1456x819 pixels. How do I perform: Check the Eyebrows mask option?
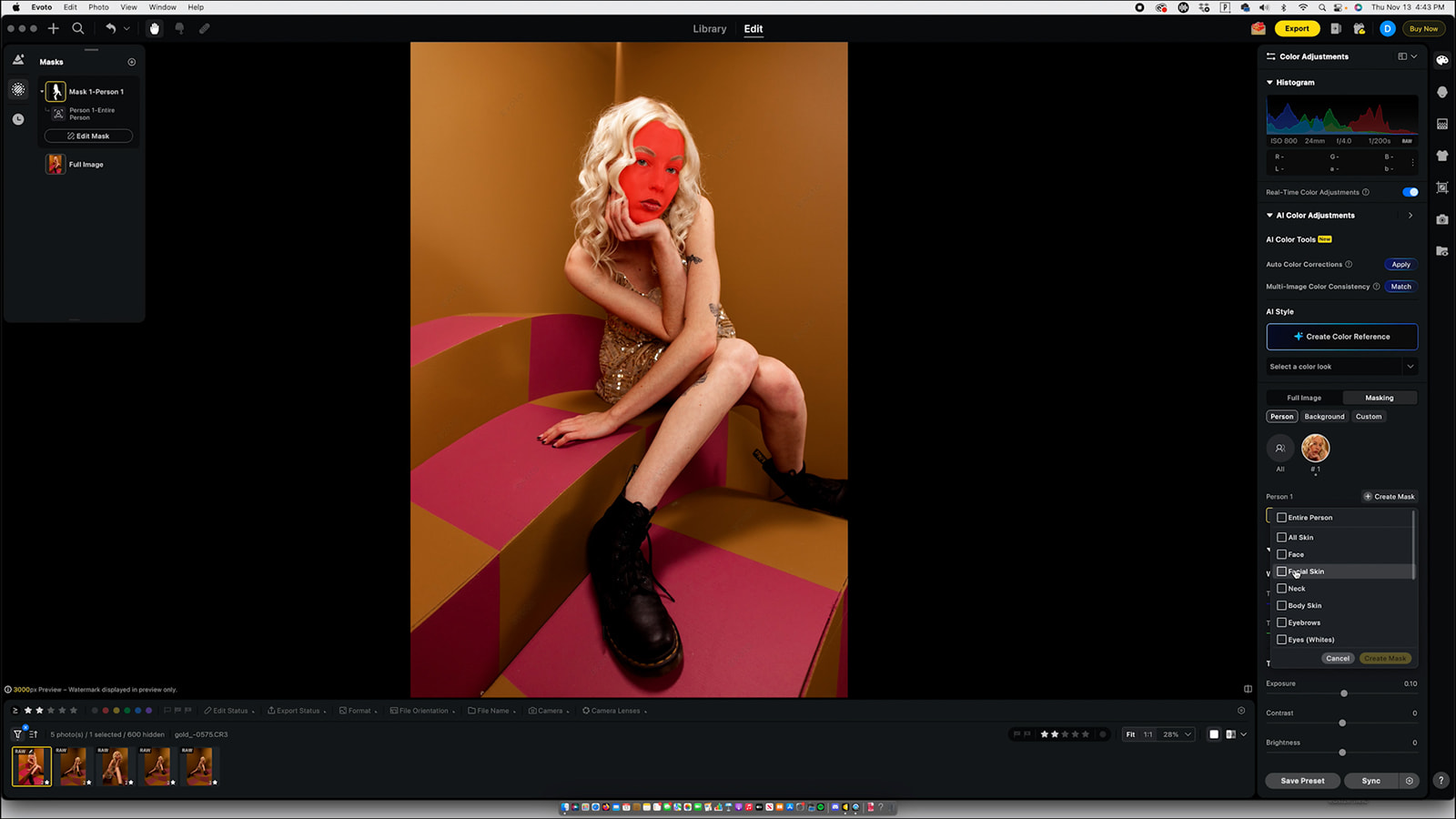[1282, 622]
